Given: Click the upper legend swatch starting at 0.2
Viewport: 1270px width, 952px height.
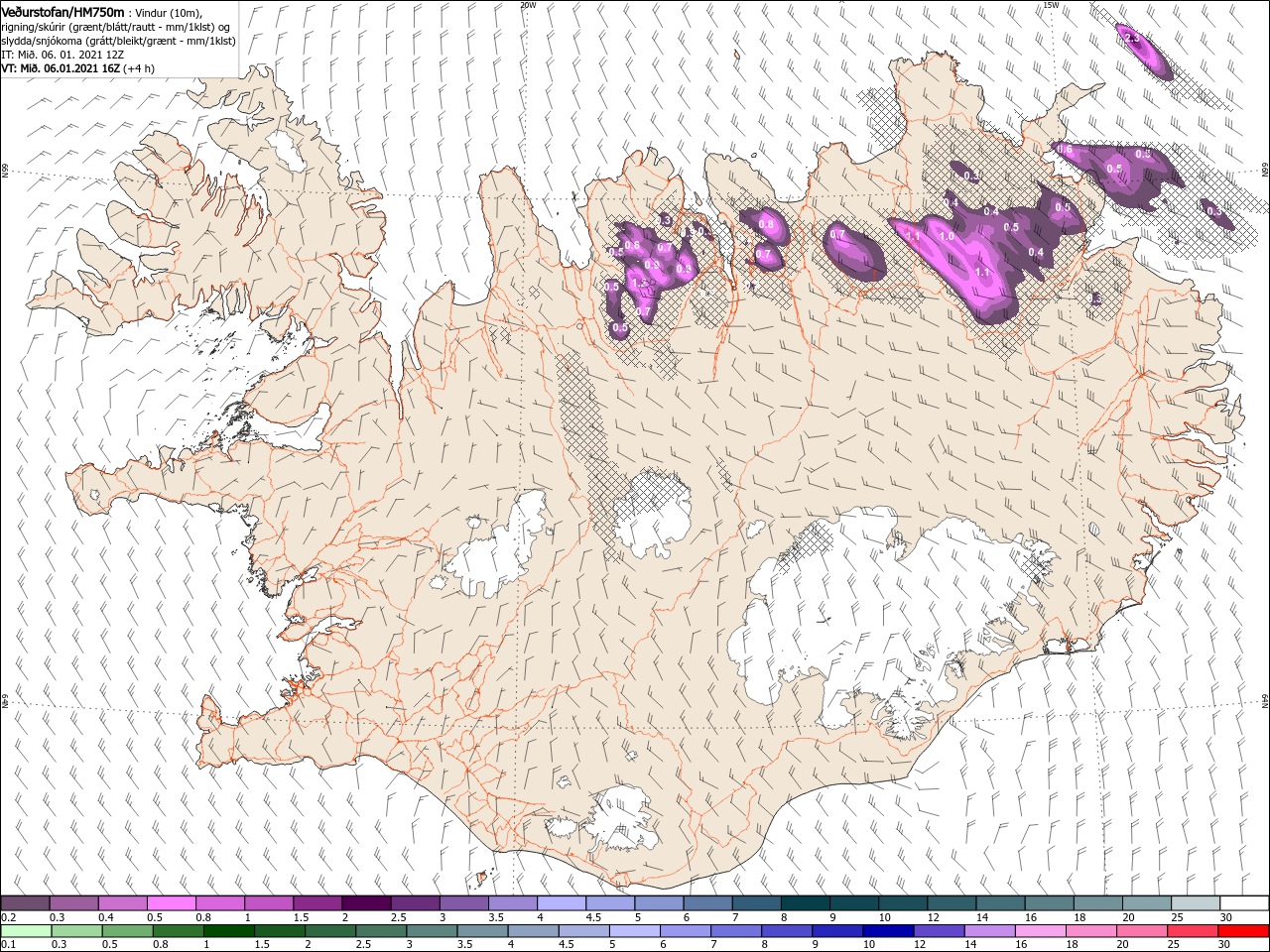Looking at the screenshot, I should click(x=26, y=903).
